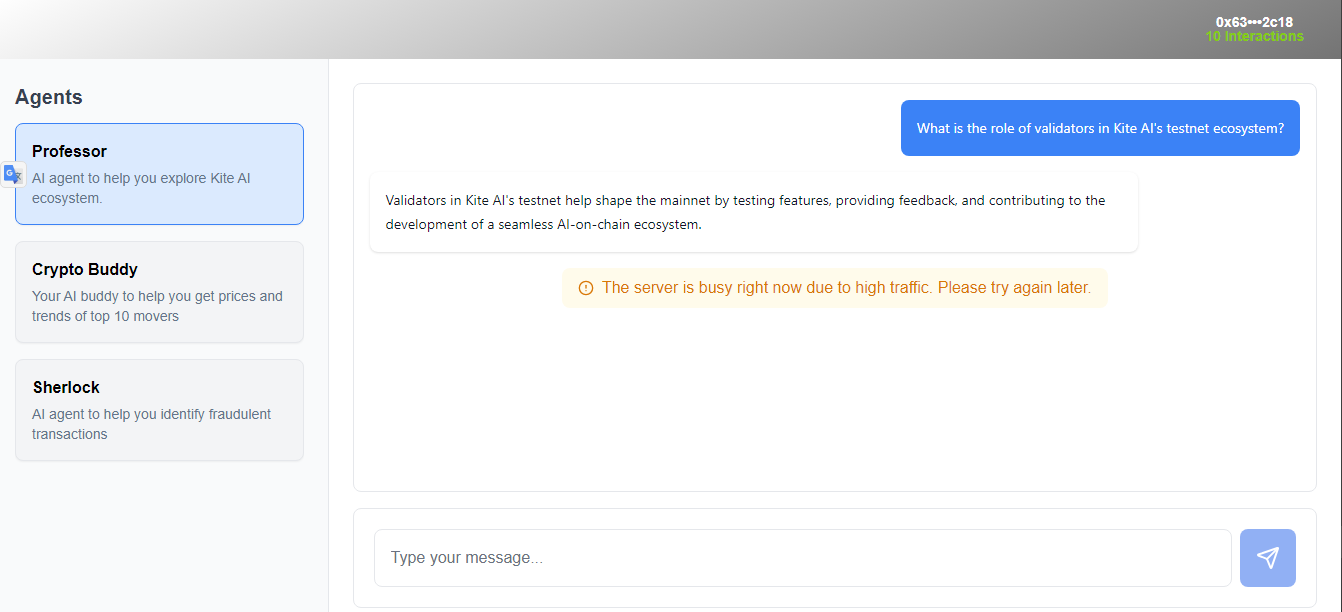This screenshot has width=1342, height=612.
Task: Focus the 'Type your message...' input field
Action: tap(802, 558)
